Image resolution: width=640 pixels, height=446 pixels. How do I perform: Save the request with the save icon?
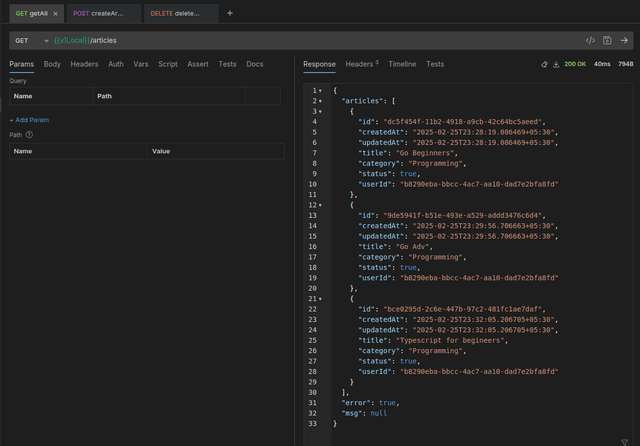607,40
